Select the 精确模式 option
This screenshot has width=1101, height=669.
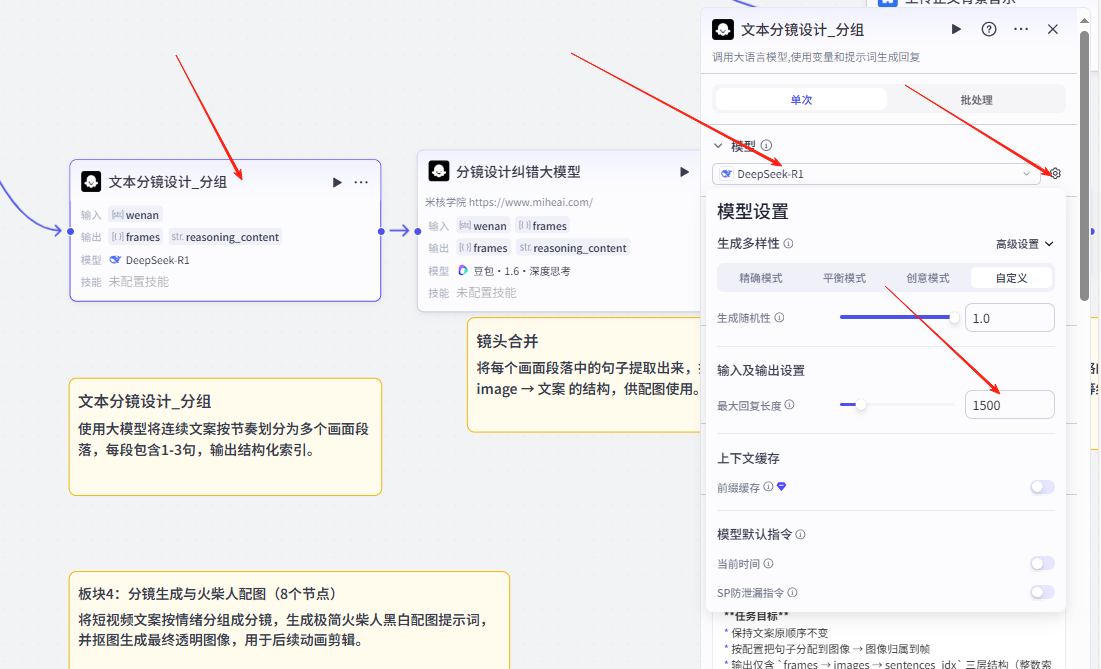tap(760, 278)
